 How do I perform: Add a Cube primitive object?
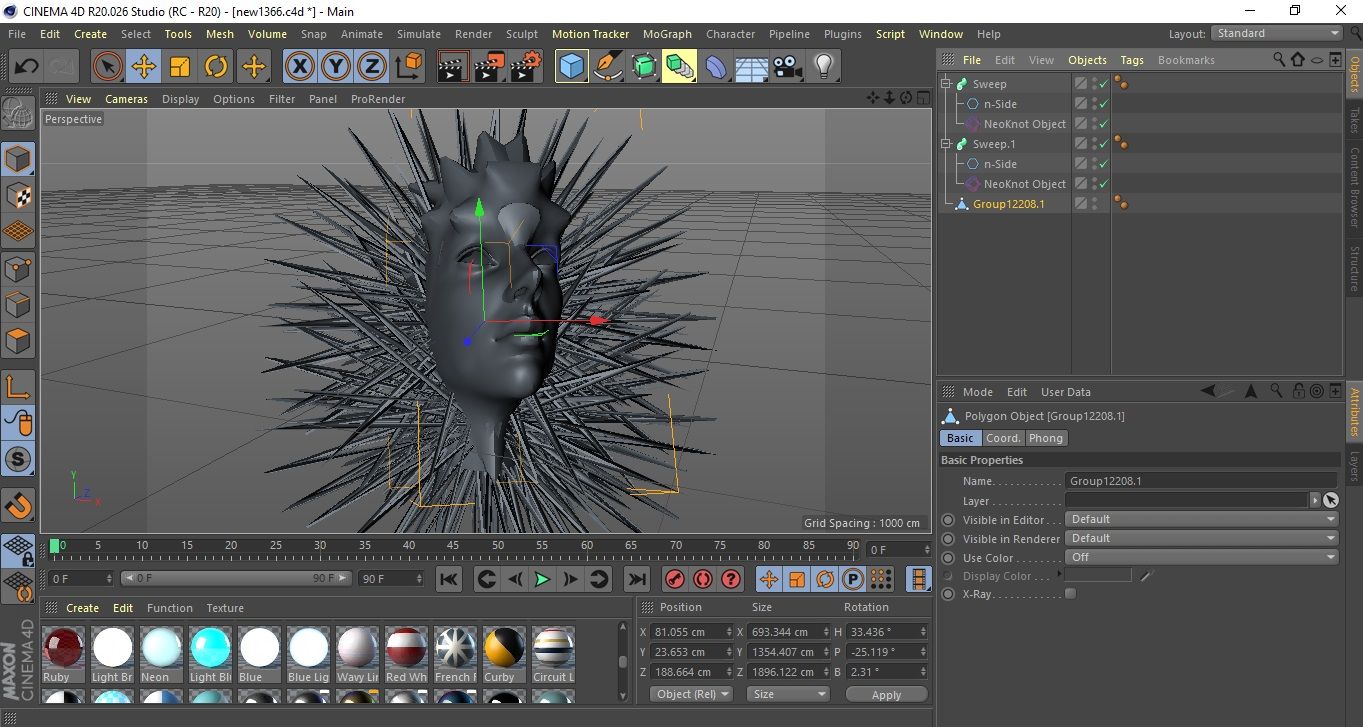(x=572, y=67)
